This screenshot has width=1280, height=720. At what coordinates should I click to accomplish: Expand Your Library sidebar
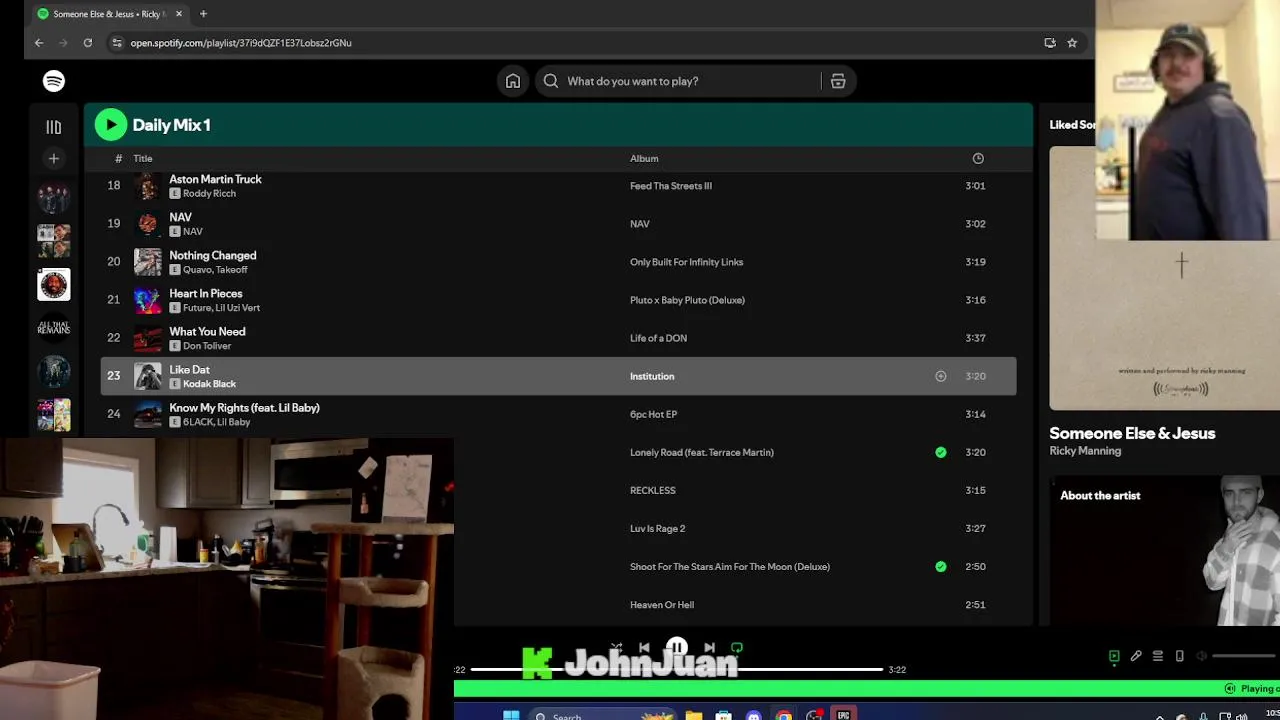54,127
